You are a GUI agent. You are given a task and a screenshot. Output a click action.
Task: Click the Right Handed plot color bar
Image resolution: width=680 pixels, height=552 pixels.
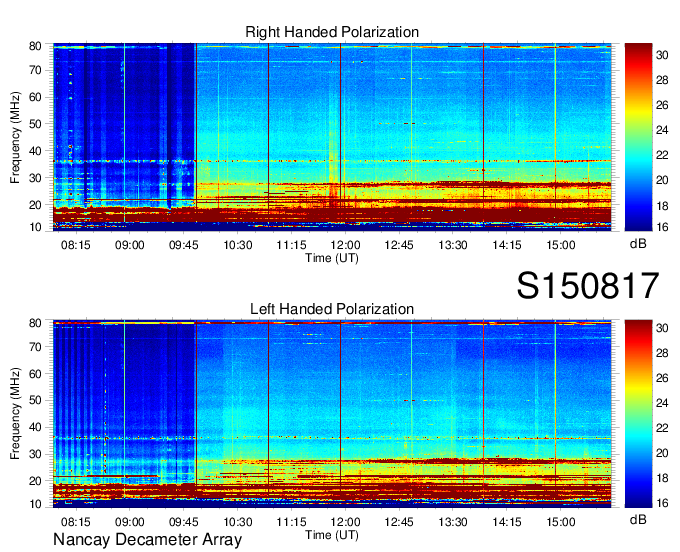(638, 137)
